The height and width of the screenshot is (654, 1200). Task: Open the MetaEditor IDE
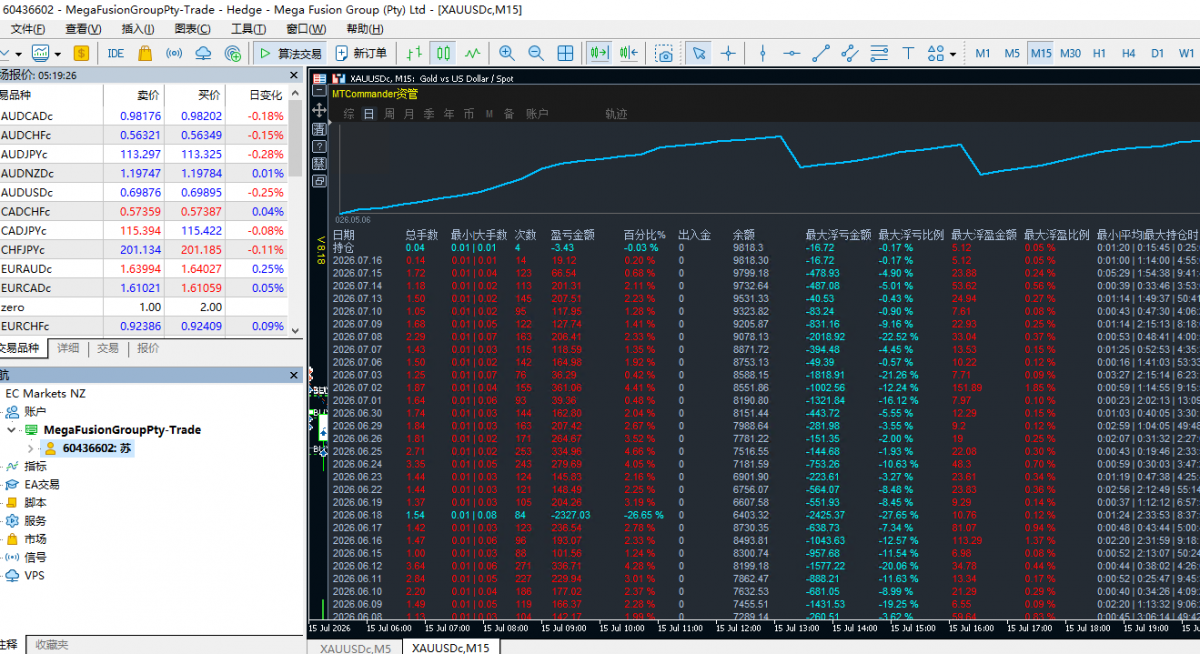click(116, 53)
